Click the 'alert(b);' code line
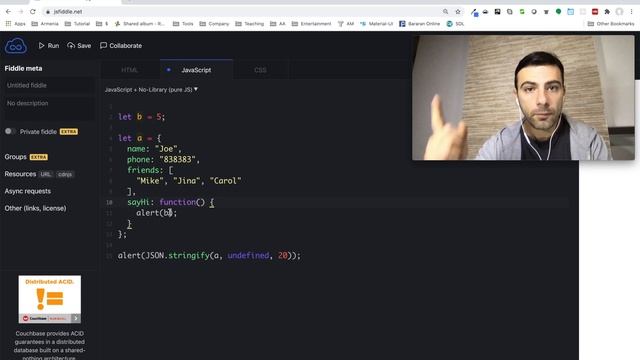The height and width of the screenshot is (360, 640). [x=157, y=213]
